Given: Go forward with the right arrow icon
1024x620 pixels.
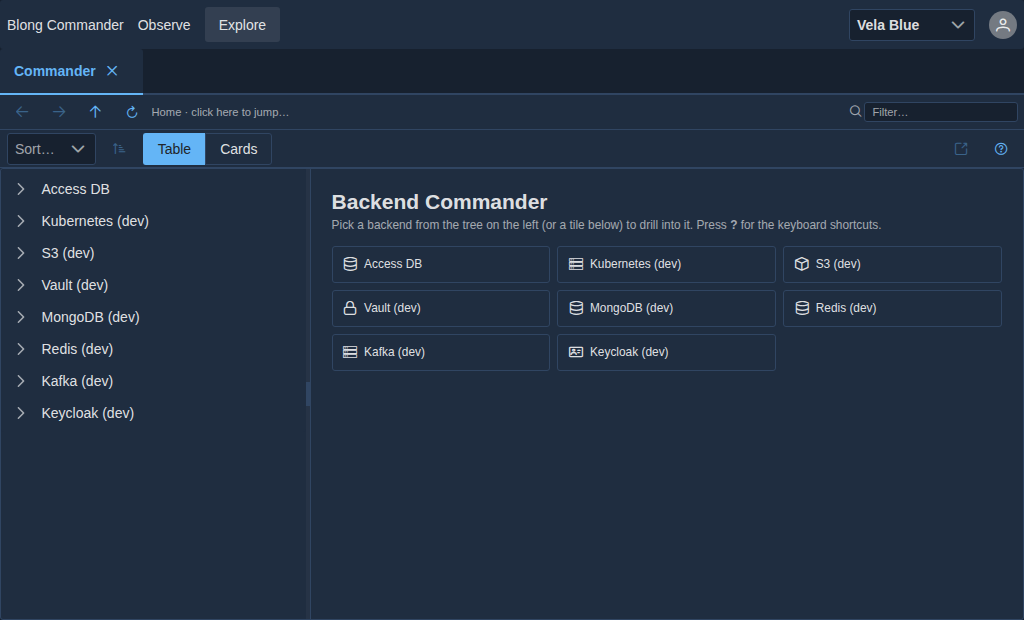Looking at the screenshot, I should pos(59,112).
